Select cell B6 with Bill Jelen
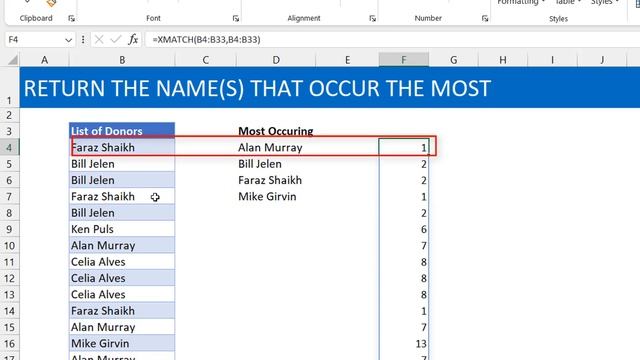The image size is (640, 360). click(122, 180)
